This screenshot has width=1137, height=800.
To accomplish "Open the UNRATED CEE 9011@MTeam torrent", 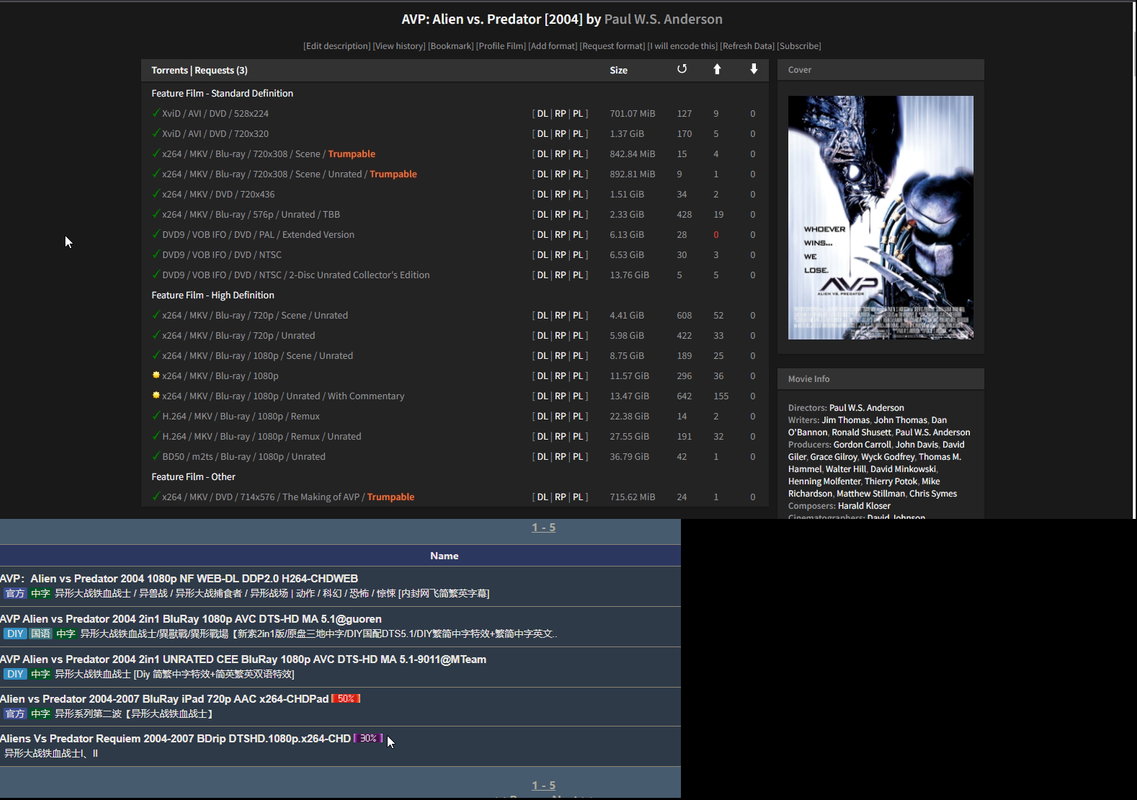I will (243, 659).
